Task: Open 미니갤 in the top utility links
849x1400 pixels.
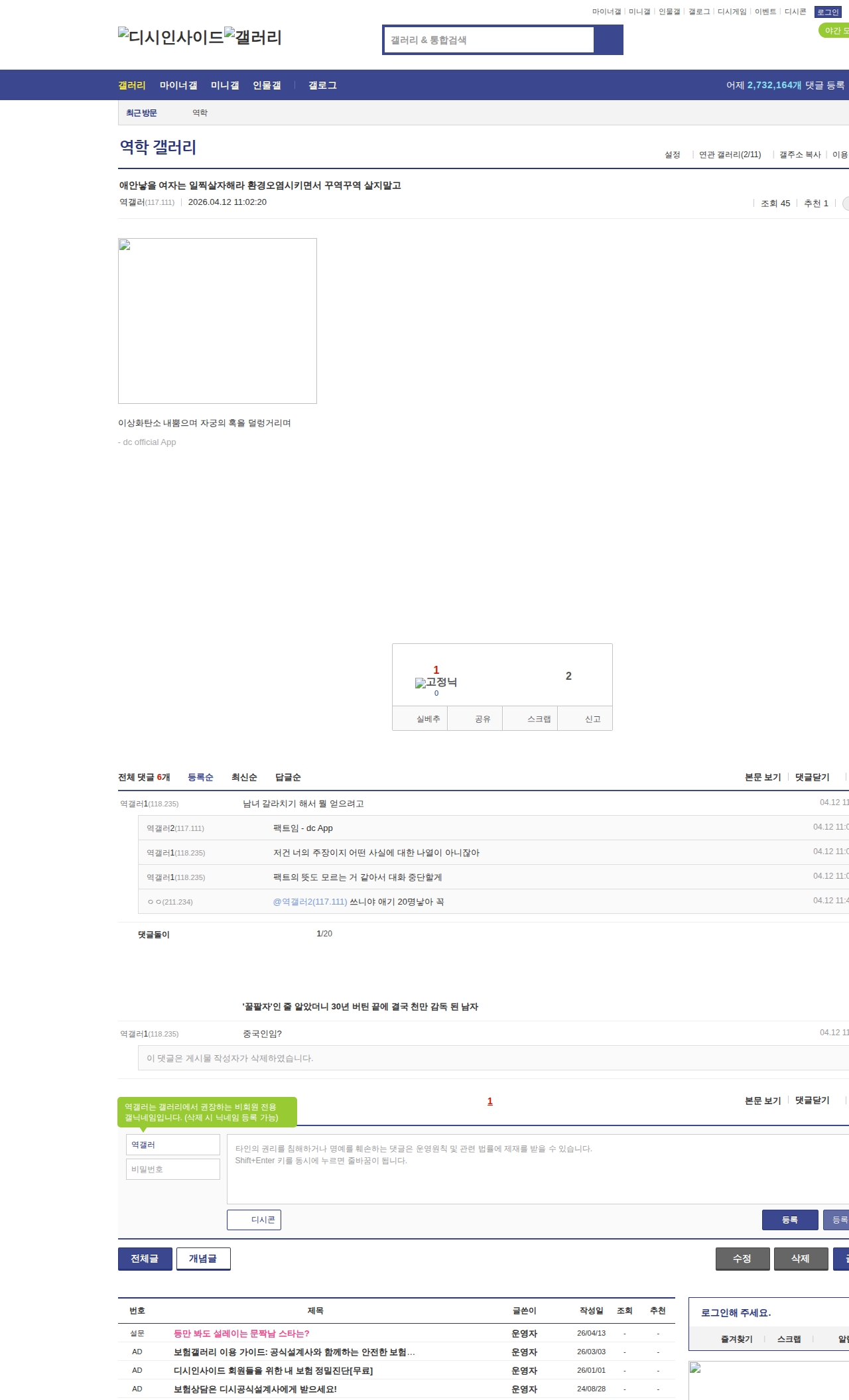Action: tap(639, 12)
